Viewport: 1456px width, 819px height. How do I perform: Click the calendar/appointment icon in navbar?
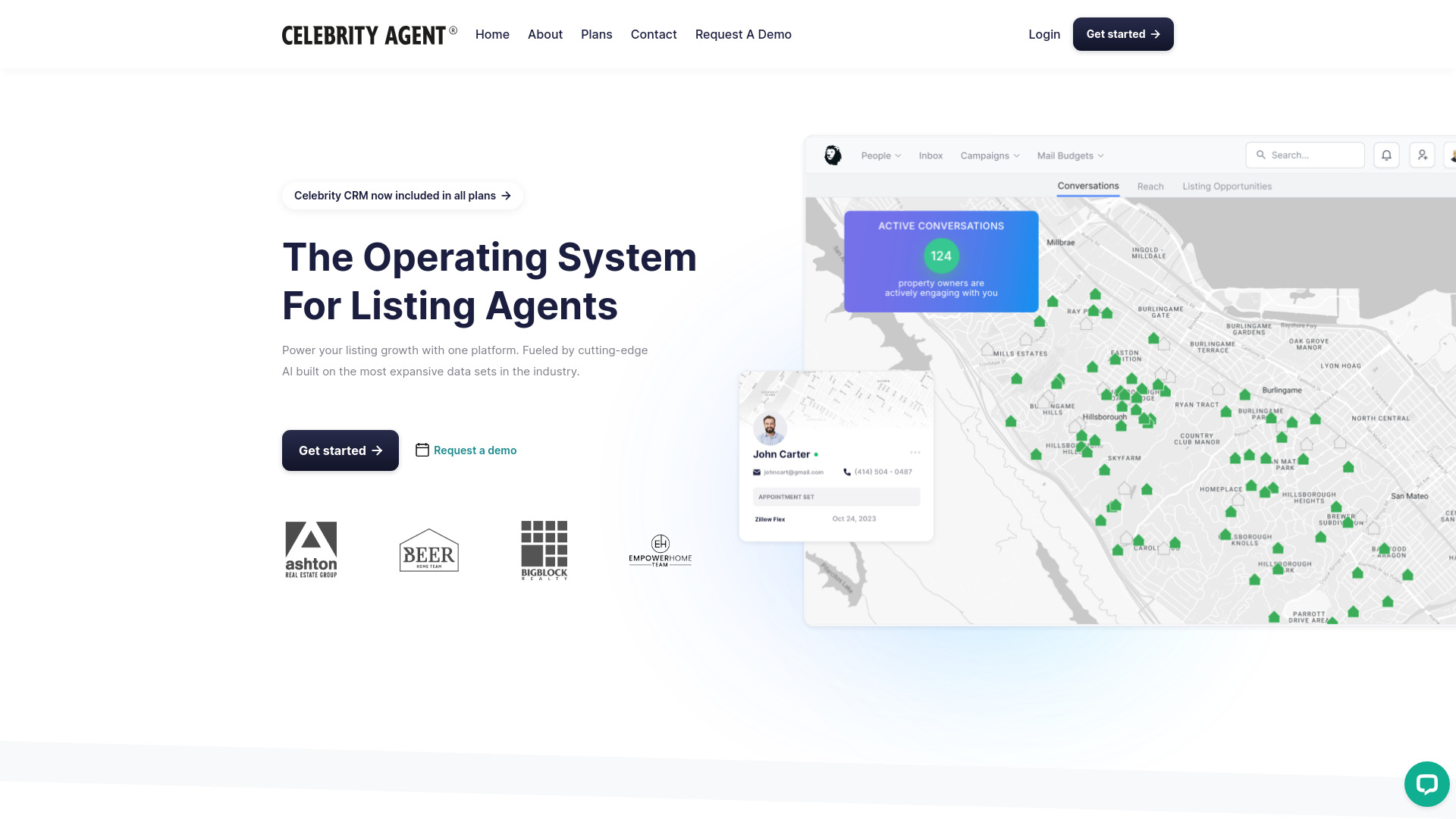(422, 450)
